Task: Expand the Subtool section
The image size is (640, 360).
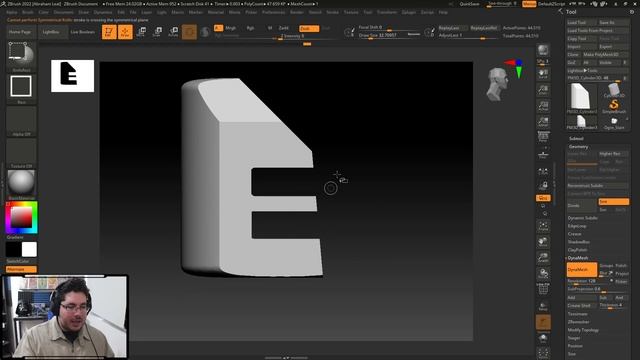Action: tap(576, 138)
